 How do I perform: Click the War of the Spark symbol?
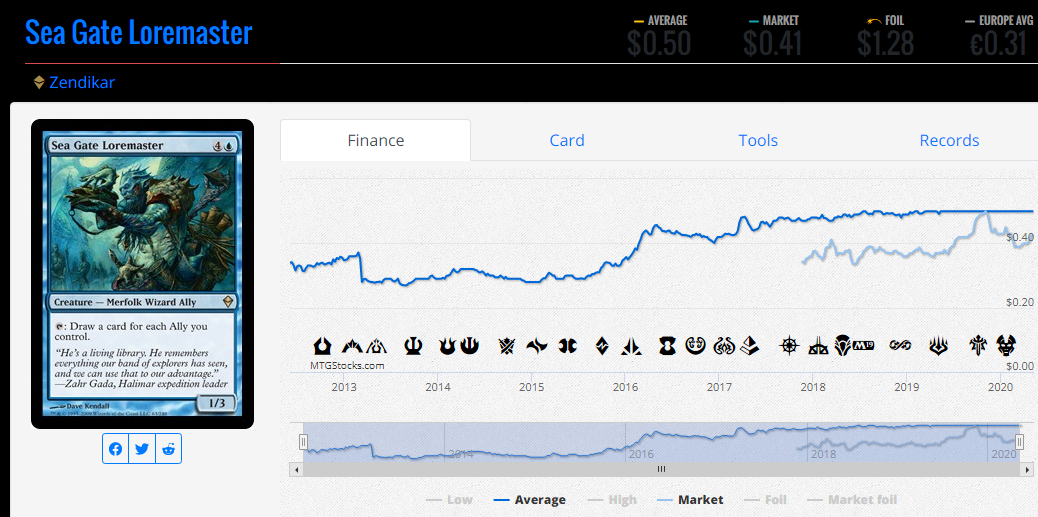click(x=939, y=346)
